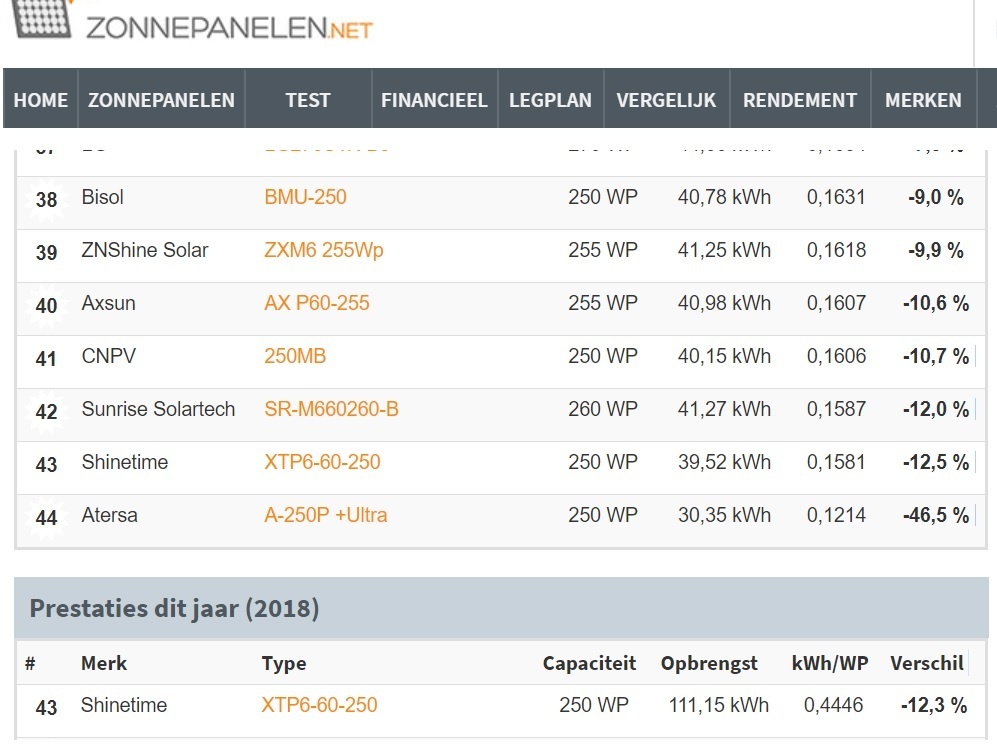Click the -10,7 % difference value

click(936, 356)
